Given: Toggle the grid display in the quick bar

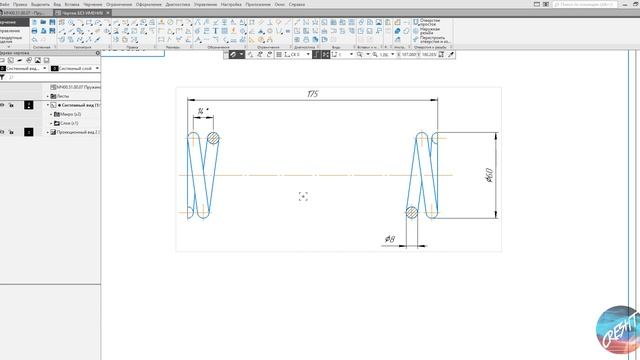Looking at the screenshot, I should (x=279, y=54).
